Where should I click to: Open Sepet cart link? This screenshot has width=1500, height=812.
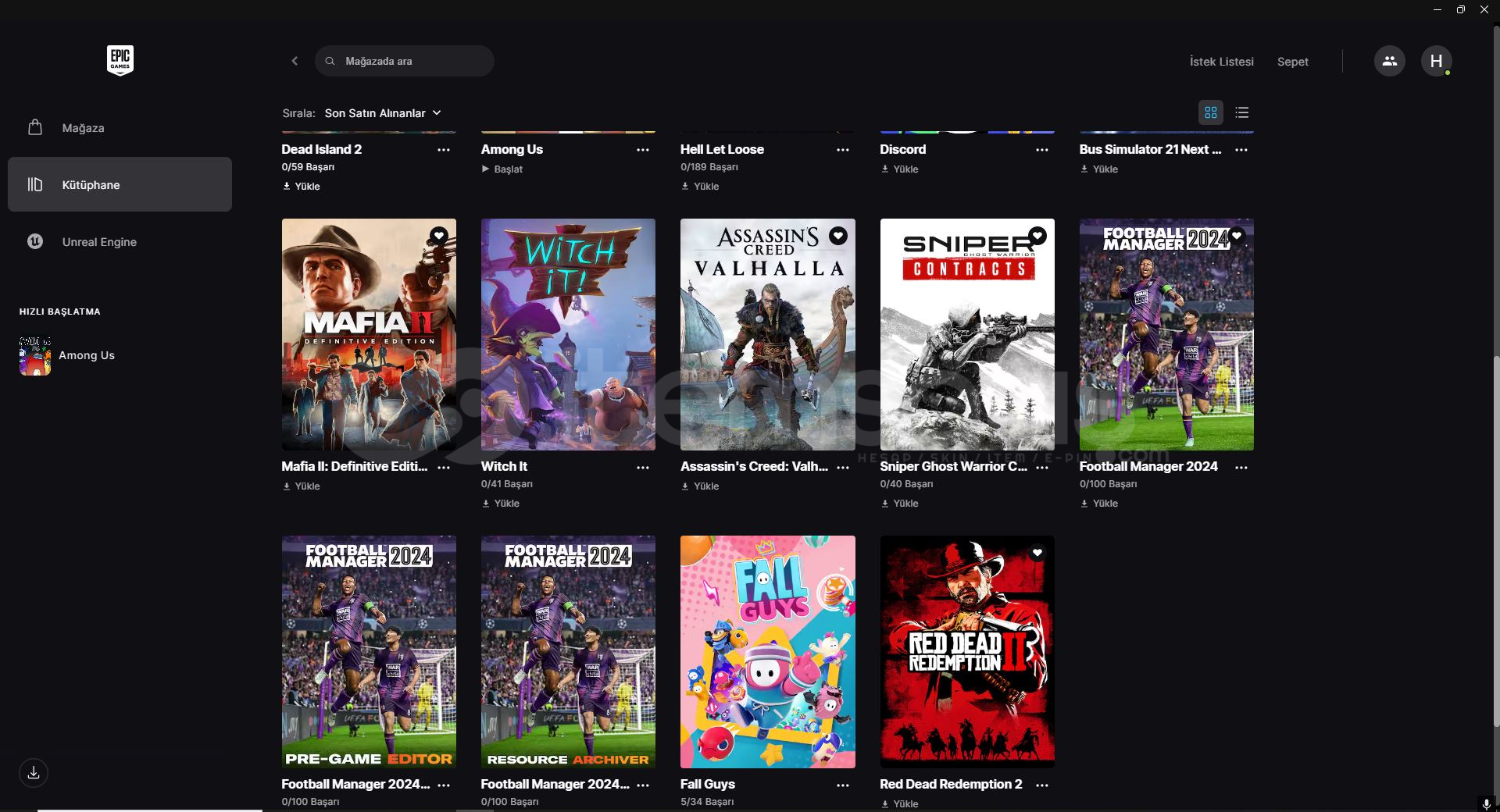click(1292, 62)
